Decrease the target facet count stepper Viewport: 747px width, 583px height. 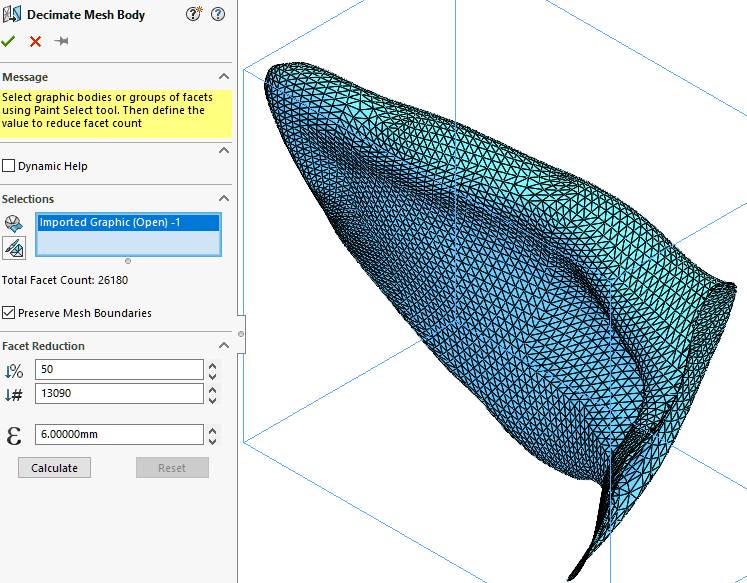click(x=212, y=399)
